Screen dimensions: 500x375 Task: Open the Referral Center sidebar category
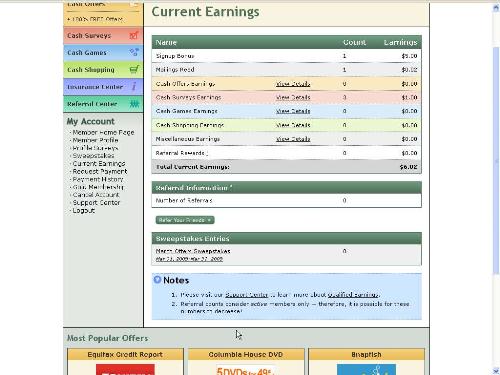(x=103, y=104)
